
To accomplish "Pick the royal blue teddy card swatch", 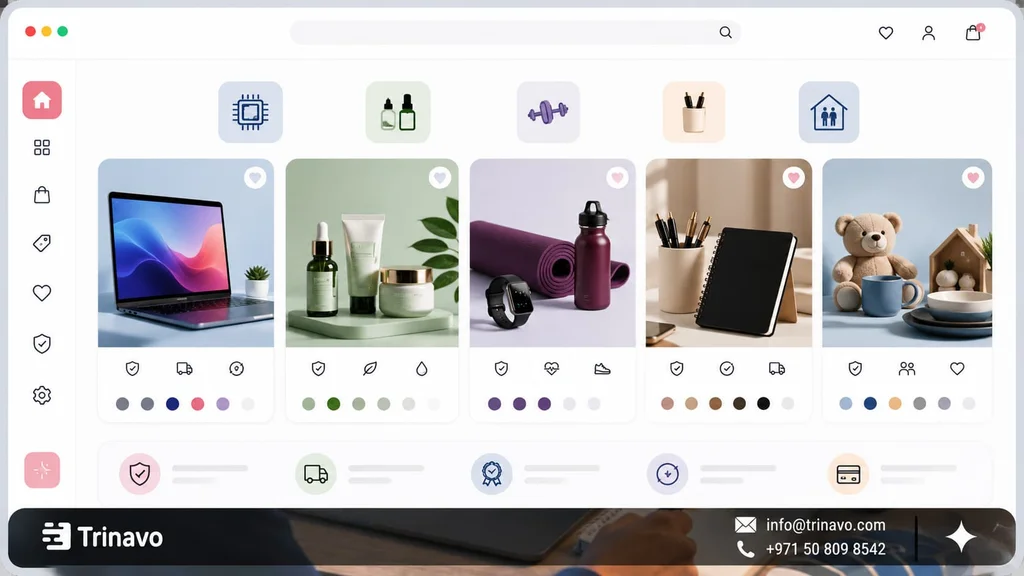I will tap(870, 404).
